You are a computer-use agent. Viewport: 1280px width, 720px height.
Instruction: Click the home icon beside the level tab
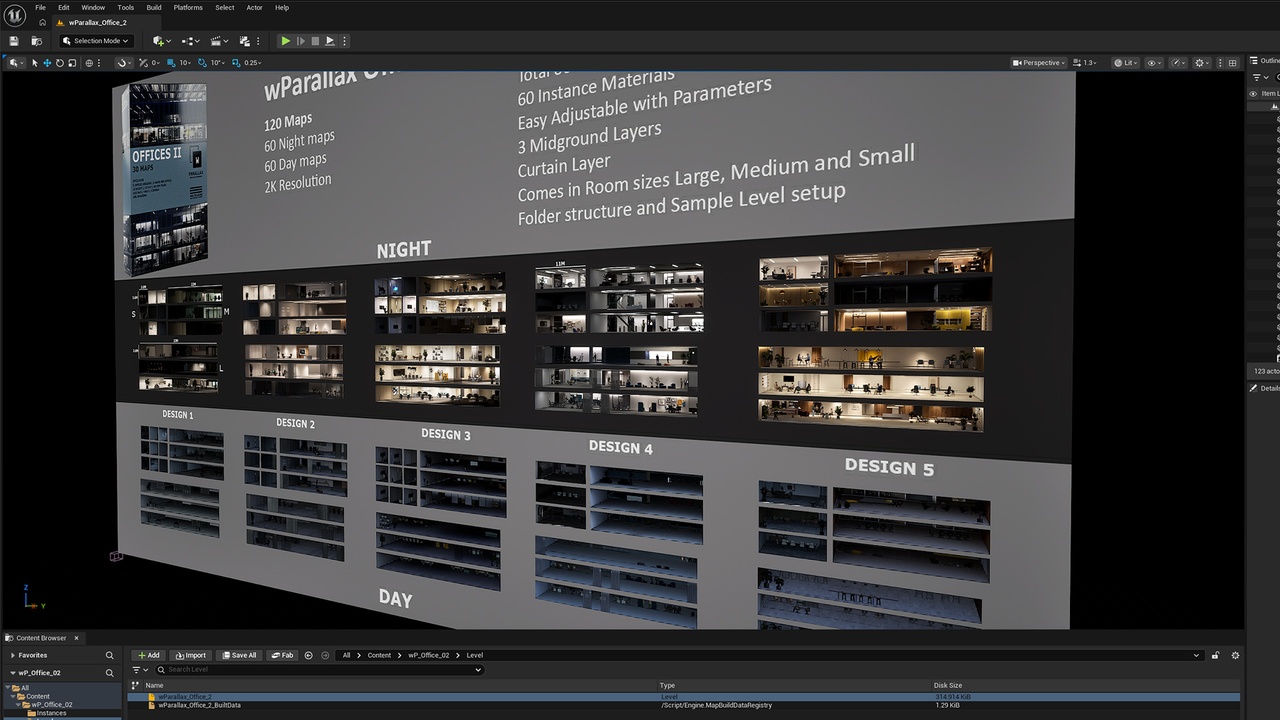[x=42, y=22]
